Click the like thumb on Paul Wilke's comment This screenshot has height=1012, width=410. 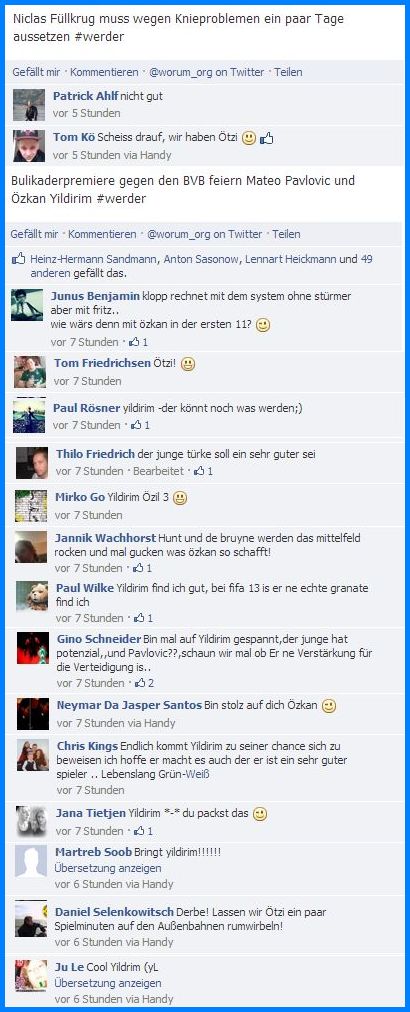click(x=139, y=618)
